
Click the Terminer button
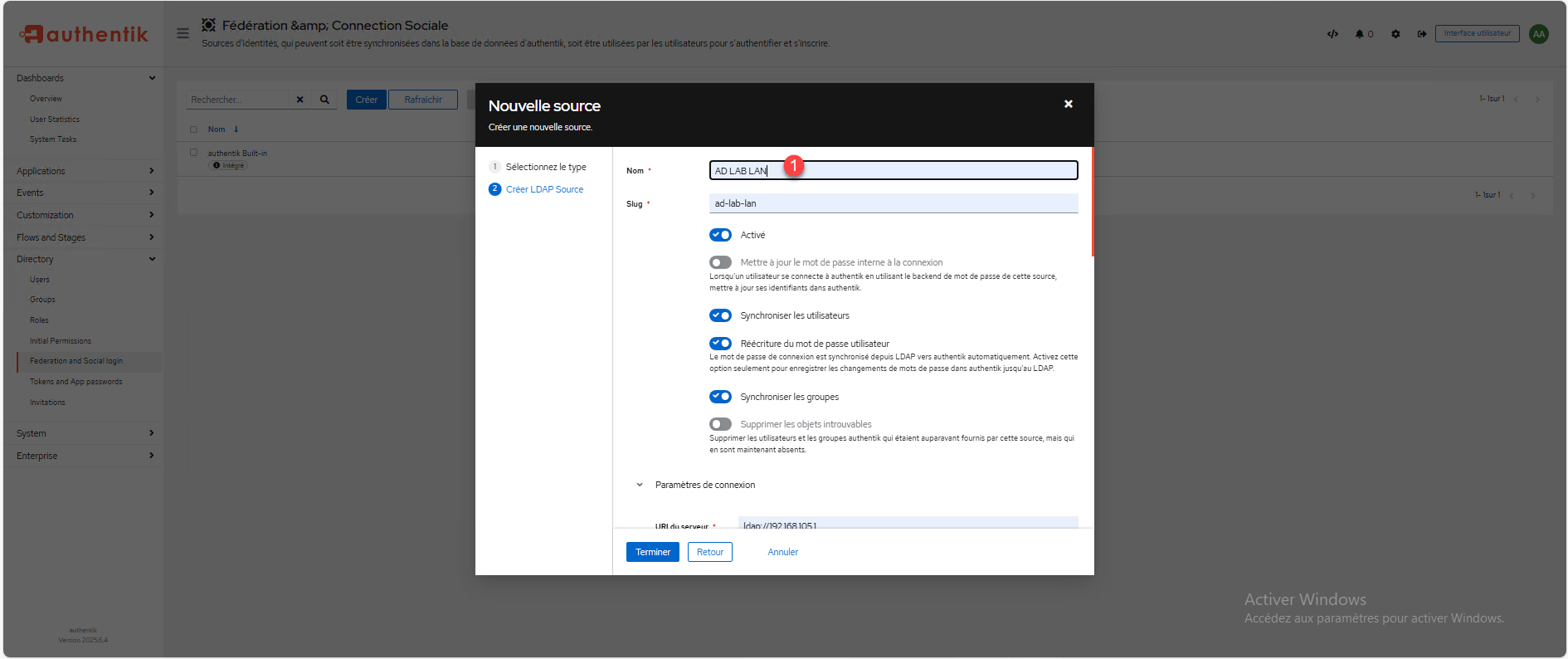[652, 552]
